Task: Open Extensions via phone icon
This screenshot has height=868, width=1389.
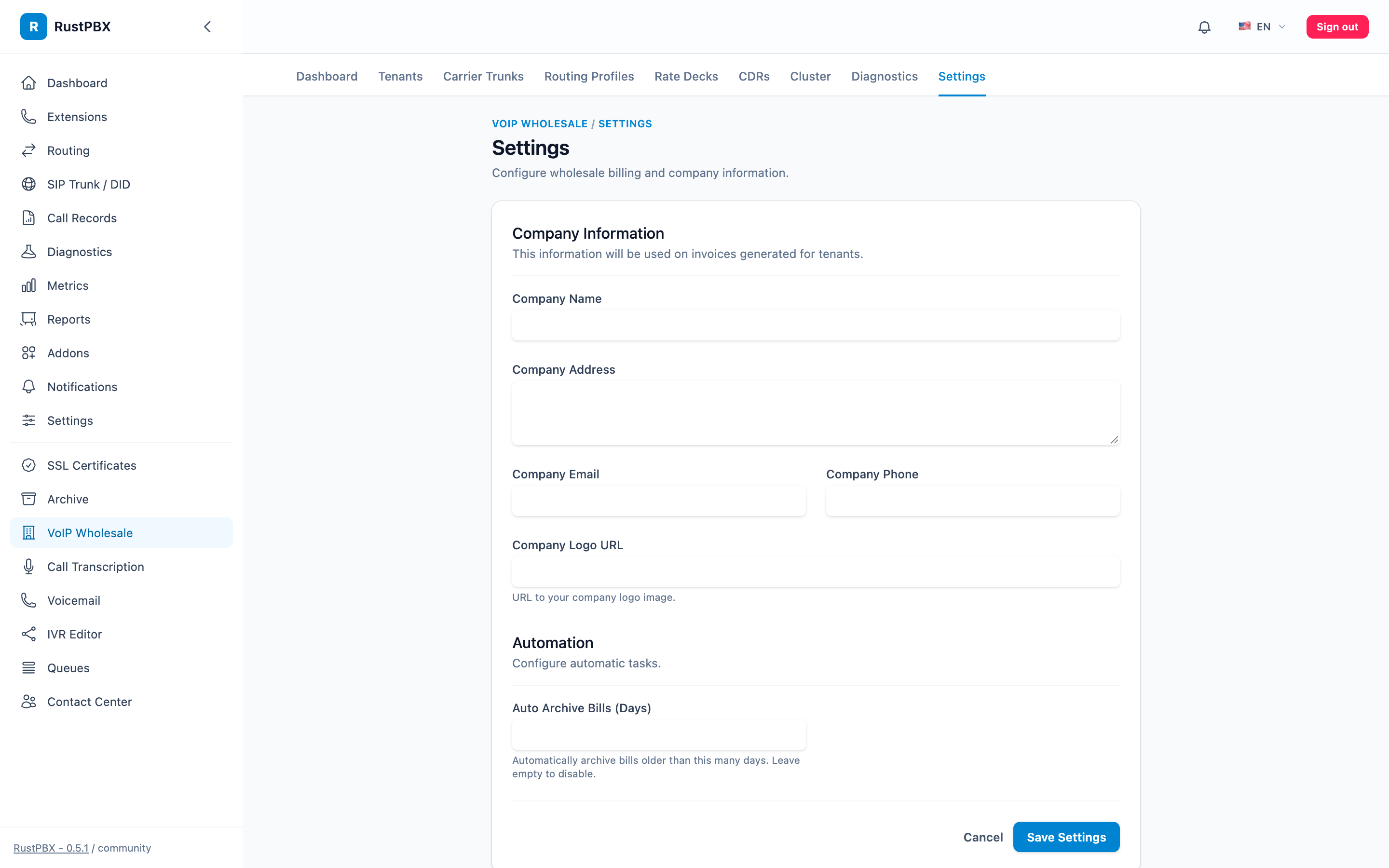Action: tap(29, 117)
